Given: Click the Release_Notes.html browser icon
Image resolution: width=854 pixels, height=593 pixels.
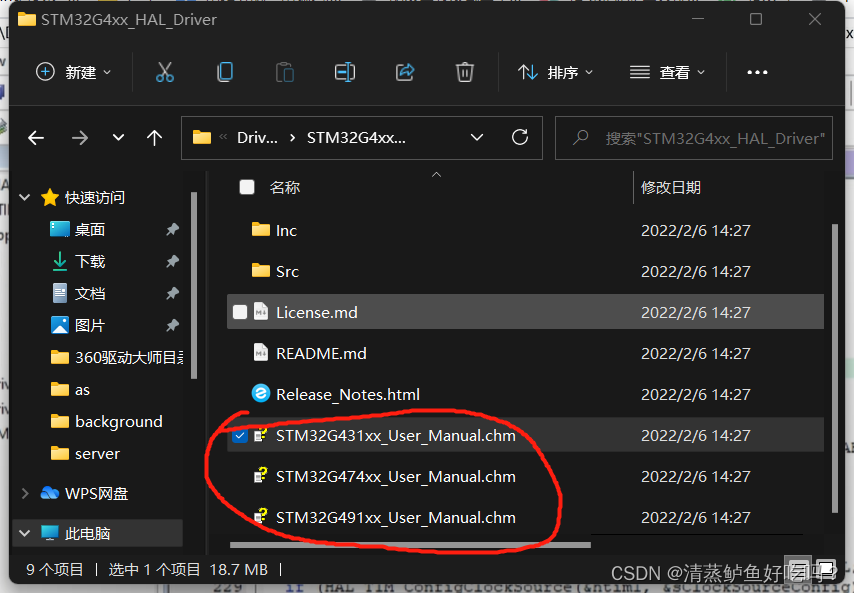Looking at the screenshot, I should click(261, 393).
